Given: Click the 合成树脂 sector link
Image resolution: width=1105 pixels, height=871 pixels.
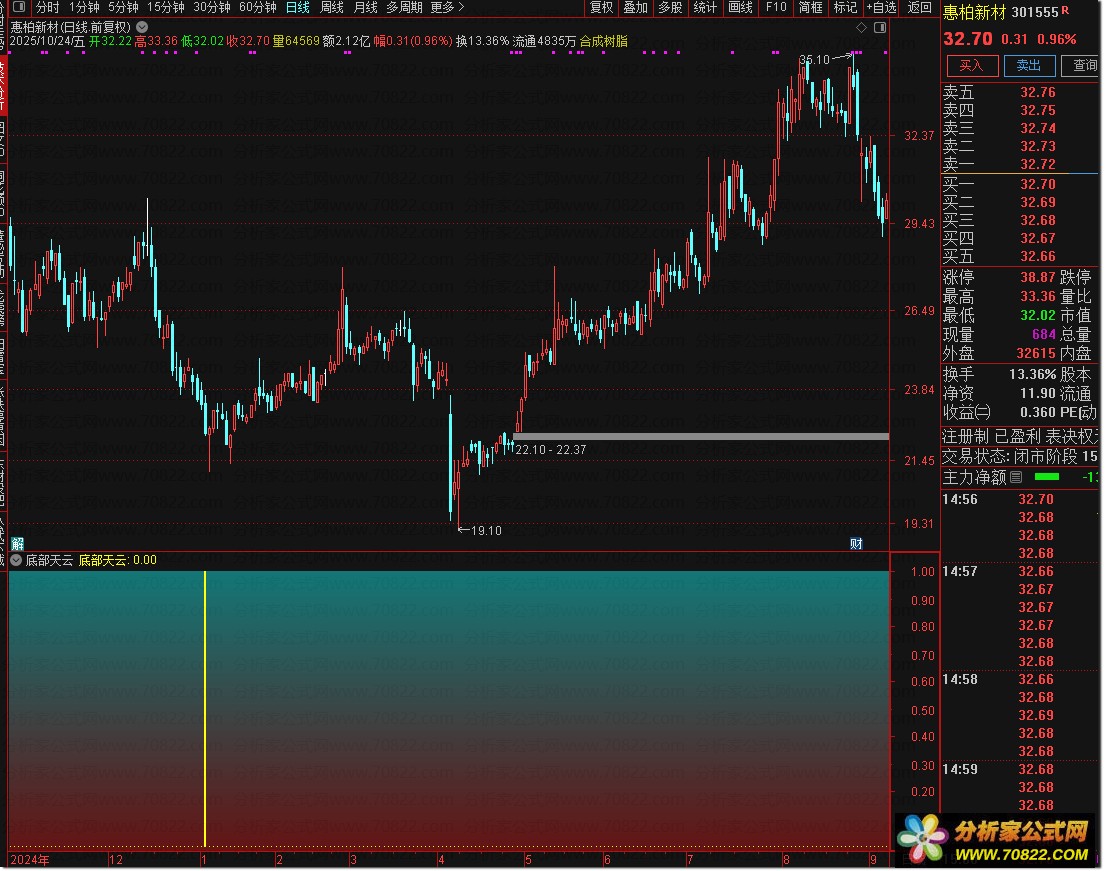Looking at the screenshot, I should pos(603,41).
